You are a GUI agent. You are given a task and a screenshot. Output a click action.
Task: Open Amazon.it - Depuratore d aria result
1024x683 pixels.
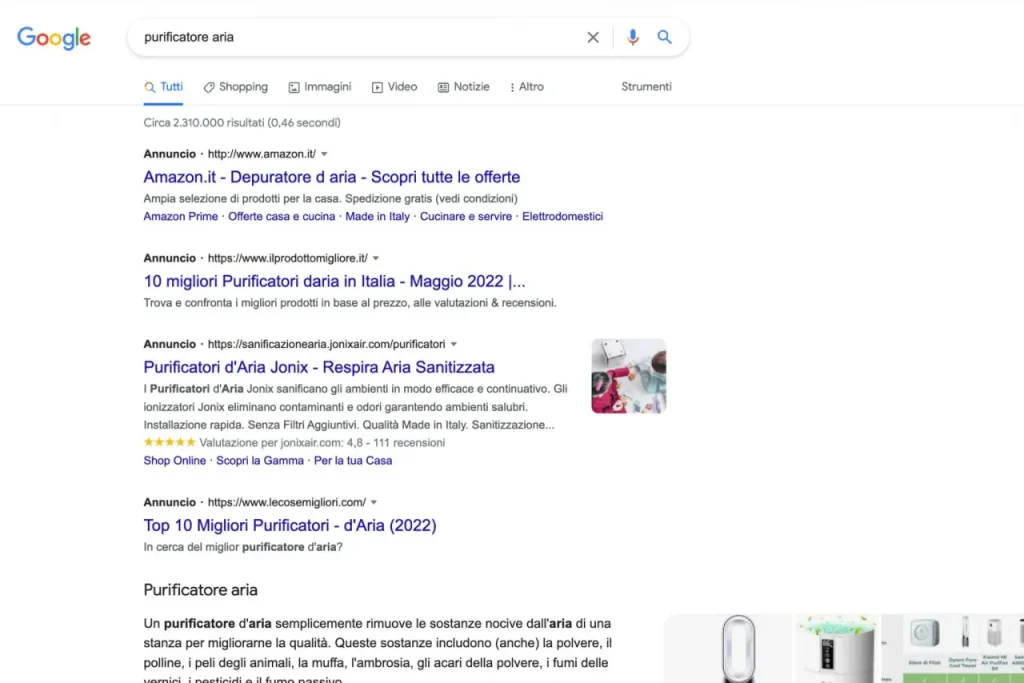pyautogui.click(x=332, y=177)
